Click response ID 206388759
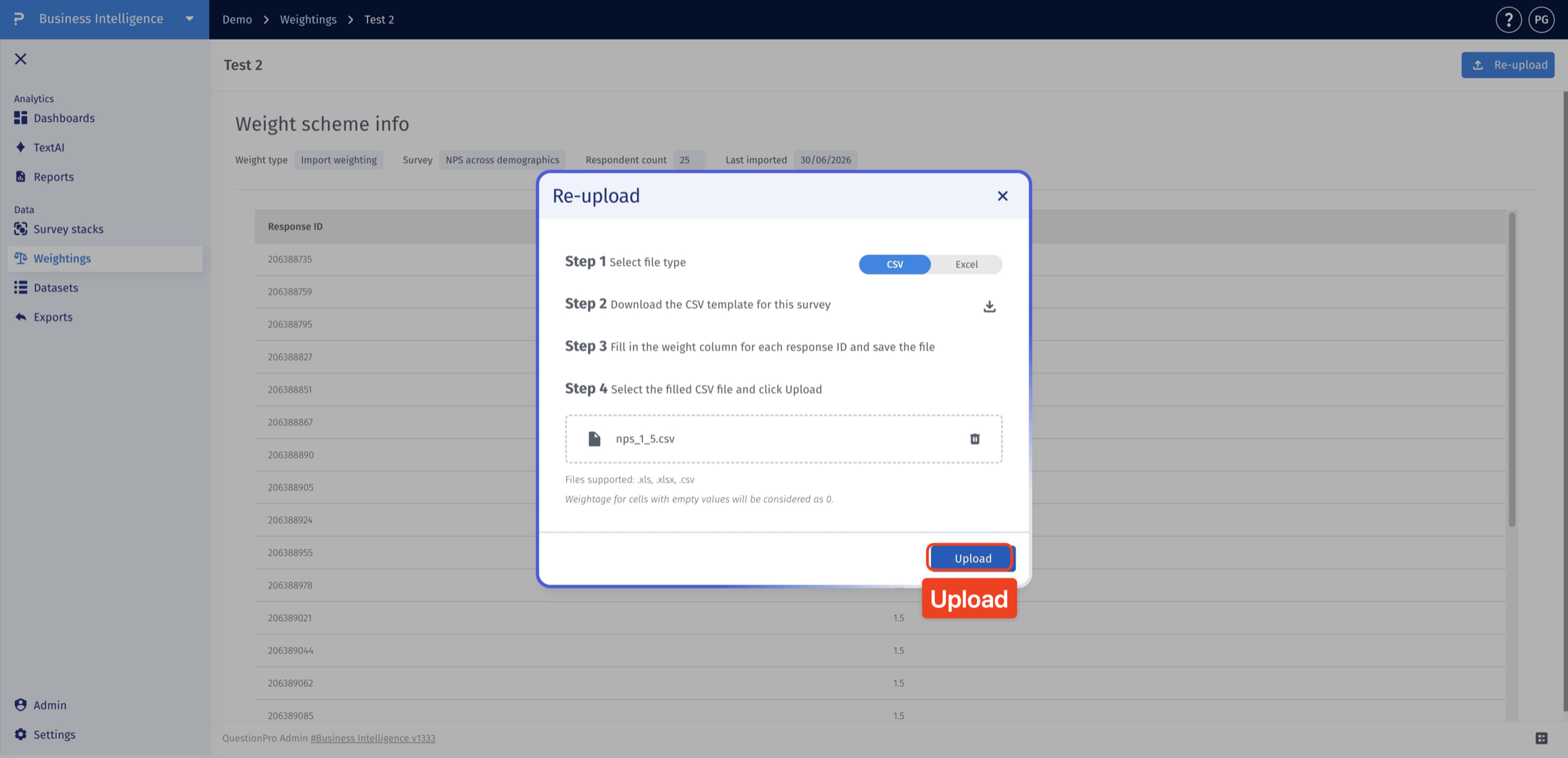The width and height of the screenshot is (1568, 758). pos(289,291)
